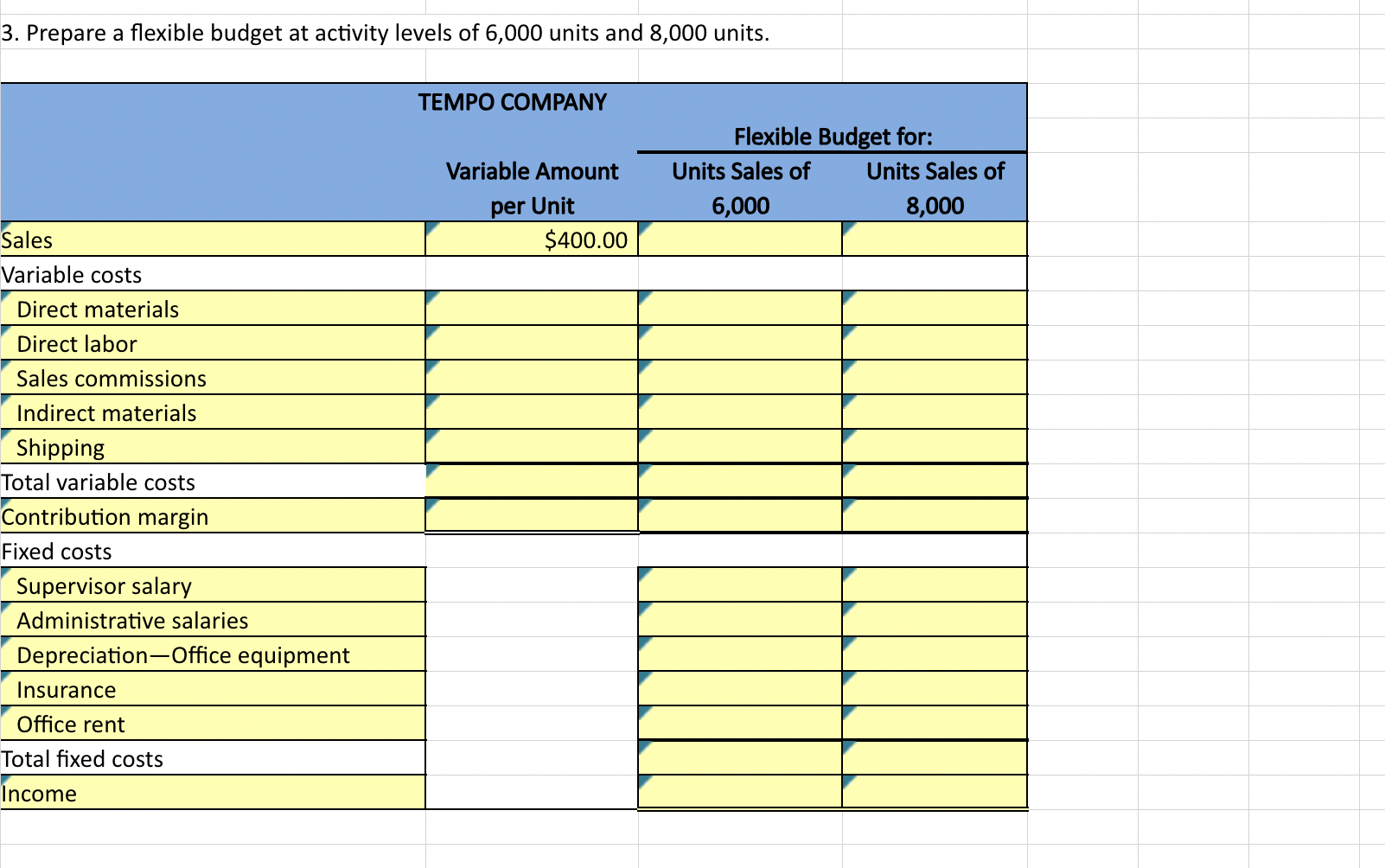Select Sales commissions cell for 8,000 units

pyautogui.click(x=935, y=378)
